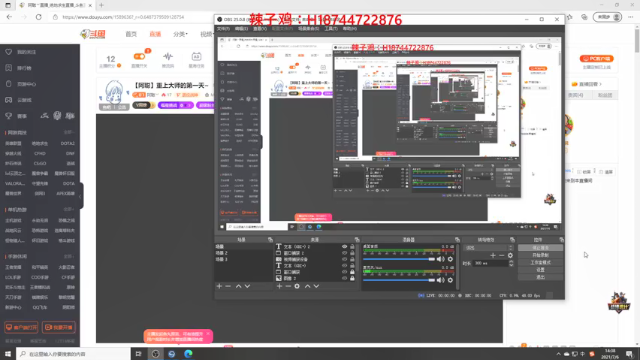Open the 编辑(E) menu in OBS
The width and height of the screenshot is (640, 360).
point(242,29)
